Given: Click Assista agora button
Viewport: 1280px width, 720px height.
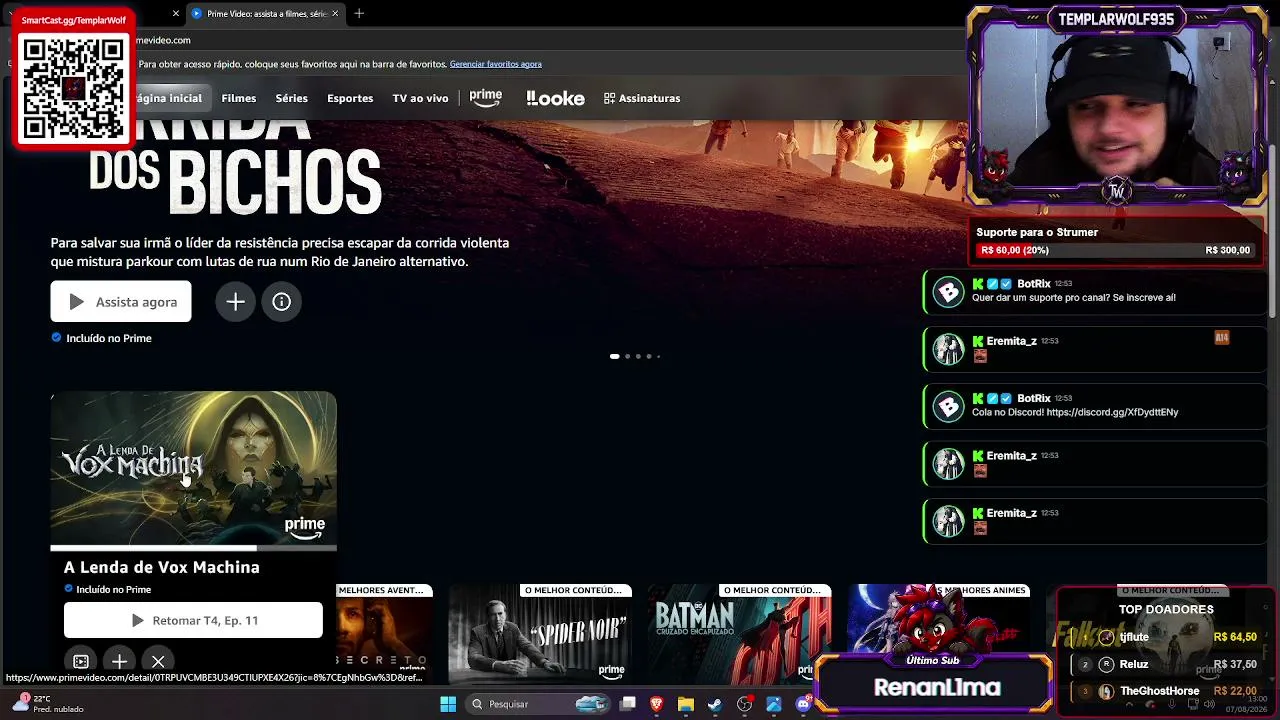Looking at the screenshot, I should click(x=121, y=302).
